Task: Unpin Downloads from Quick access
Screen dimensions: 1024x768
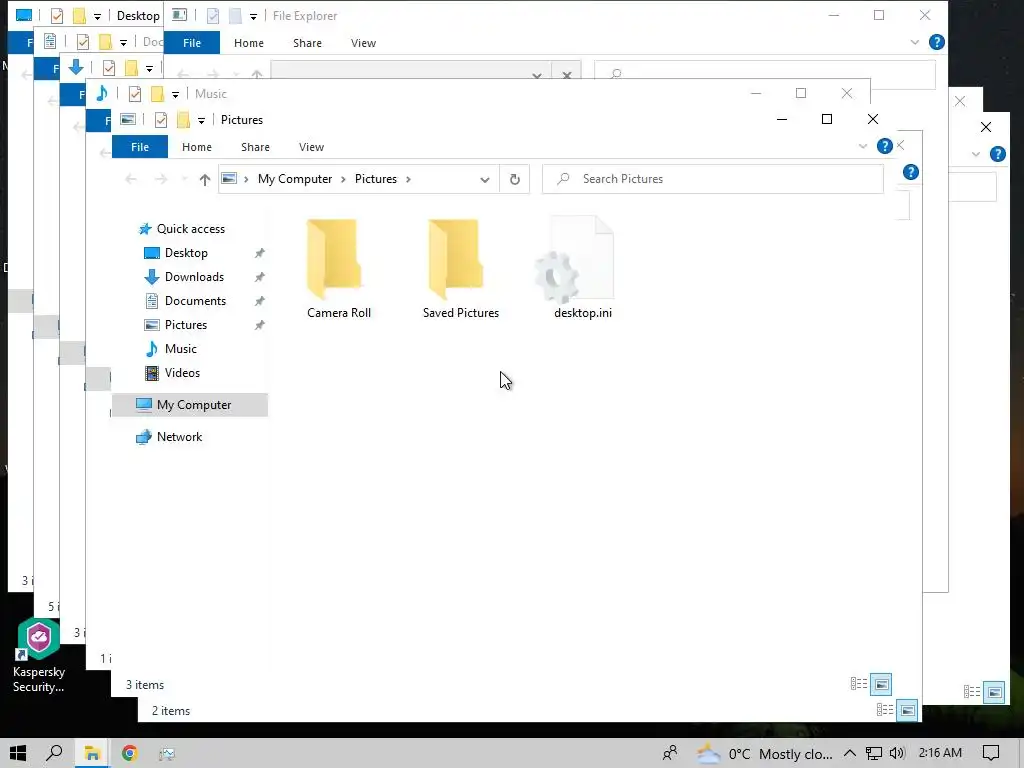Action: click(259, 277)
